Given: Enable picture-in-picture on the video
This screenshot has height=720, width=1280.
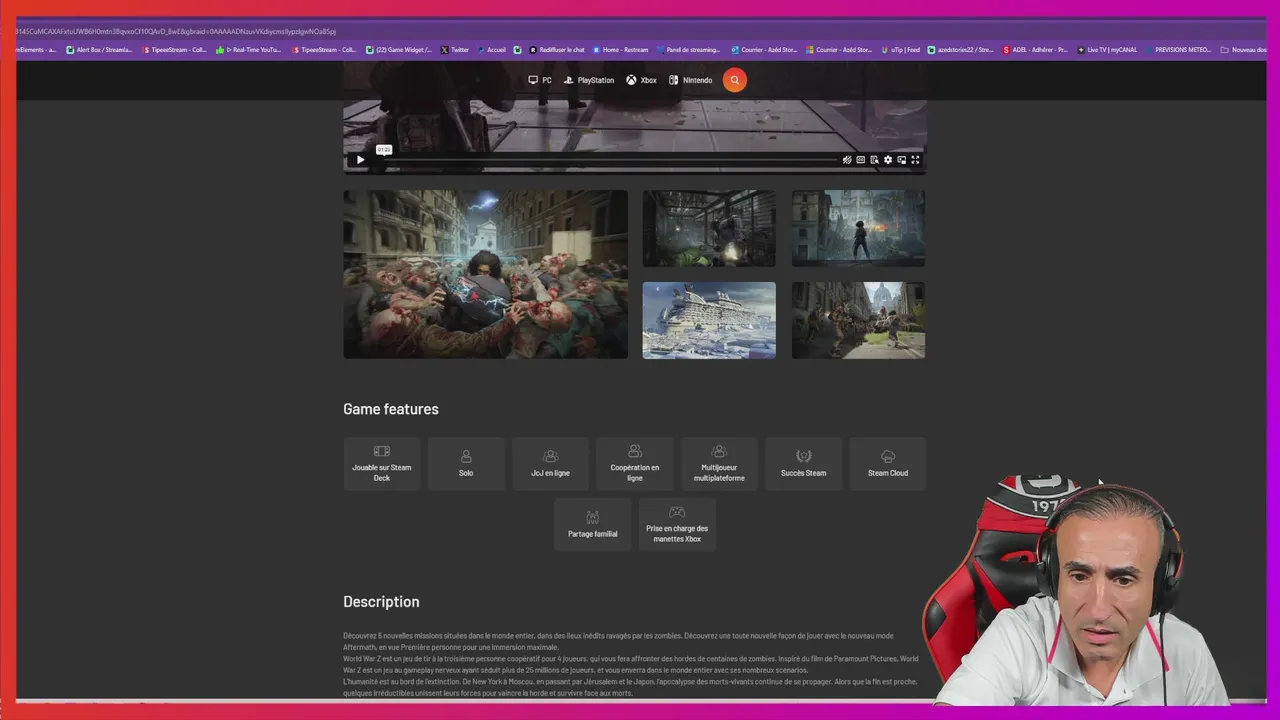Looking at the screenshot, I should (x=901, y=160).
